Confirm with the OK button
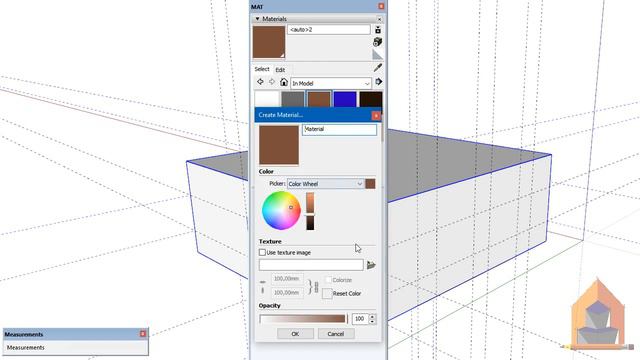640x360 pixels. point(295,334)
